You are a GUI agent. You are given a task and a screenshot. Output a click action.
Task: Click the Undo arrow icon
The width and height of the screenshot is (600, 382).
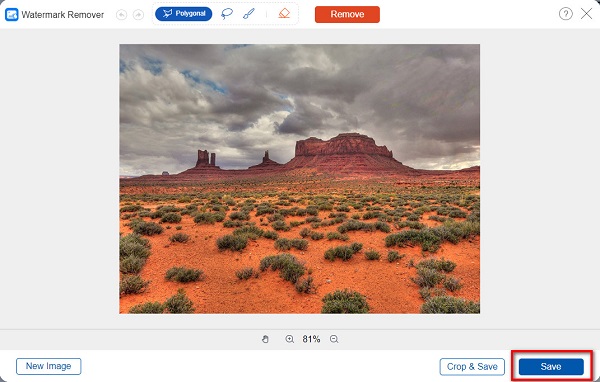click(x=121, y=15)
